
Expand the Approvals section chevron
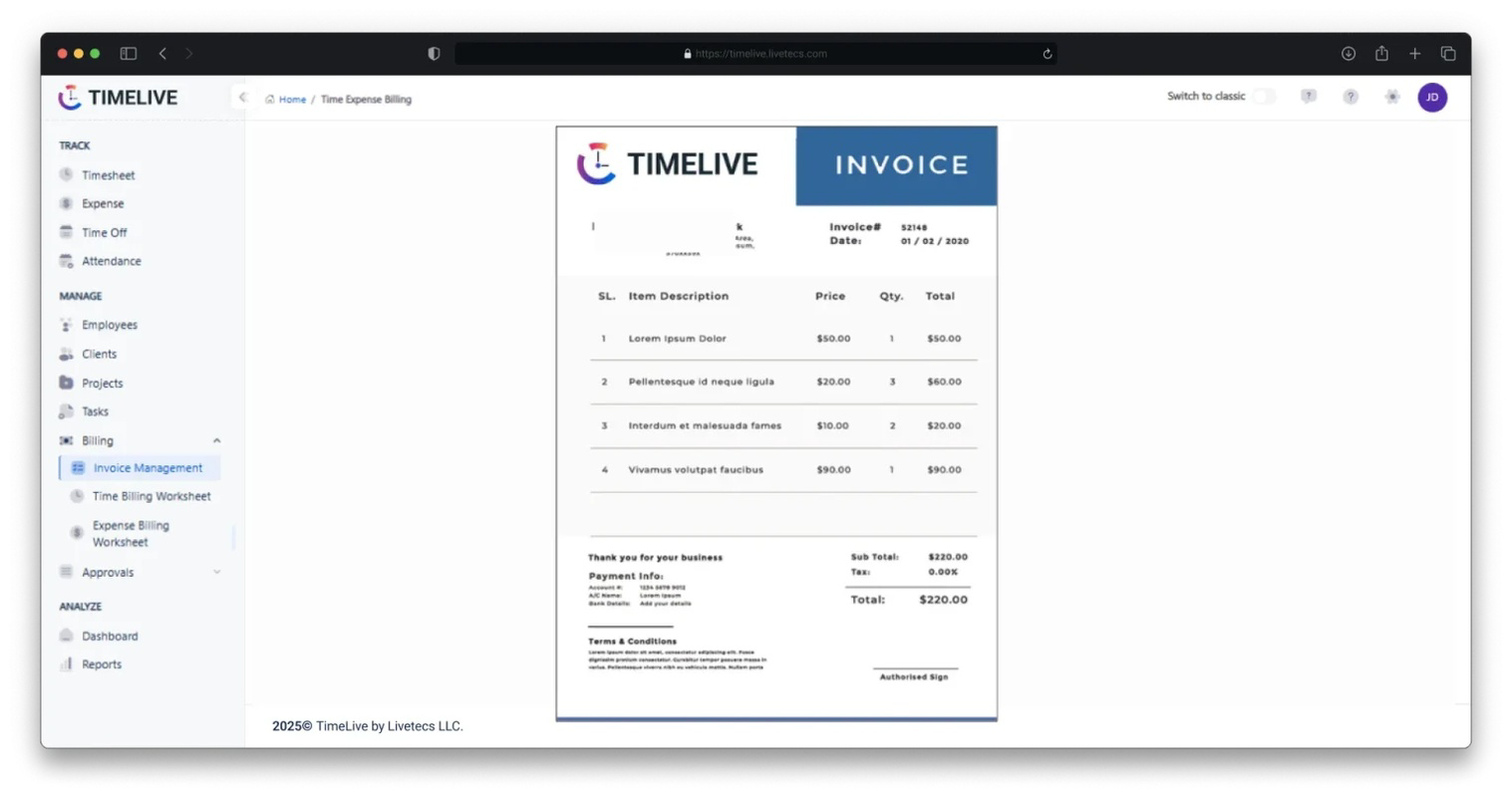coord(216,572)
